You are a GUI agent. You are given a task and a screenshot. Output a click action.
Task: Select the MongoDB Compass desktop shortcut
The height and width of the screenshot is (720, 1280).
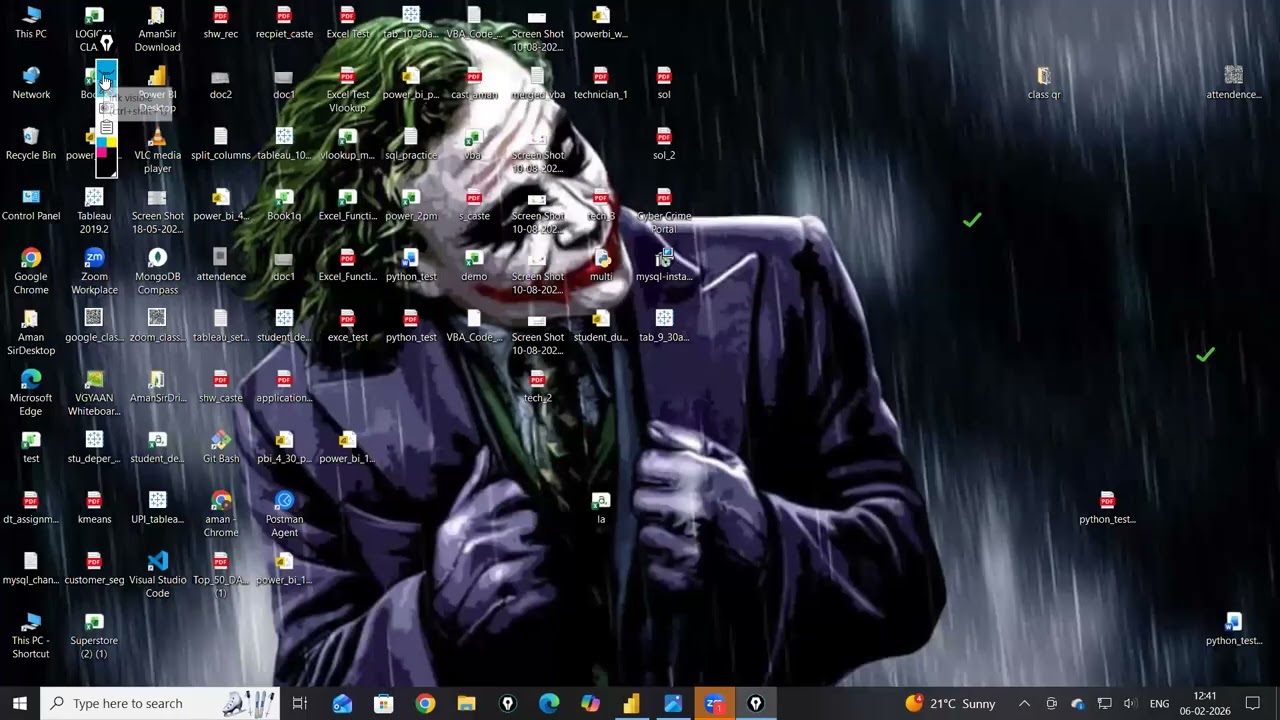157,271
